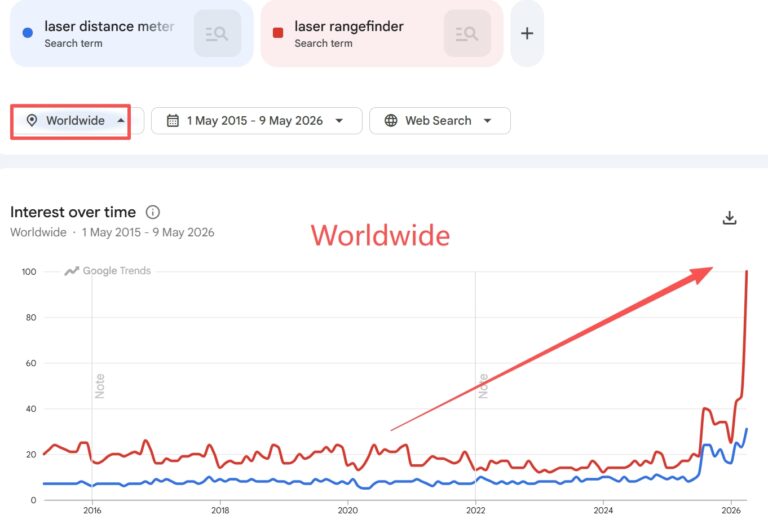Image resolution: width=768 pixels, height=528 pixels.
Task: Click search icon beside laser rangefinder
Action: [467, 34]
